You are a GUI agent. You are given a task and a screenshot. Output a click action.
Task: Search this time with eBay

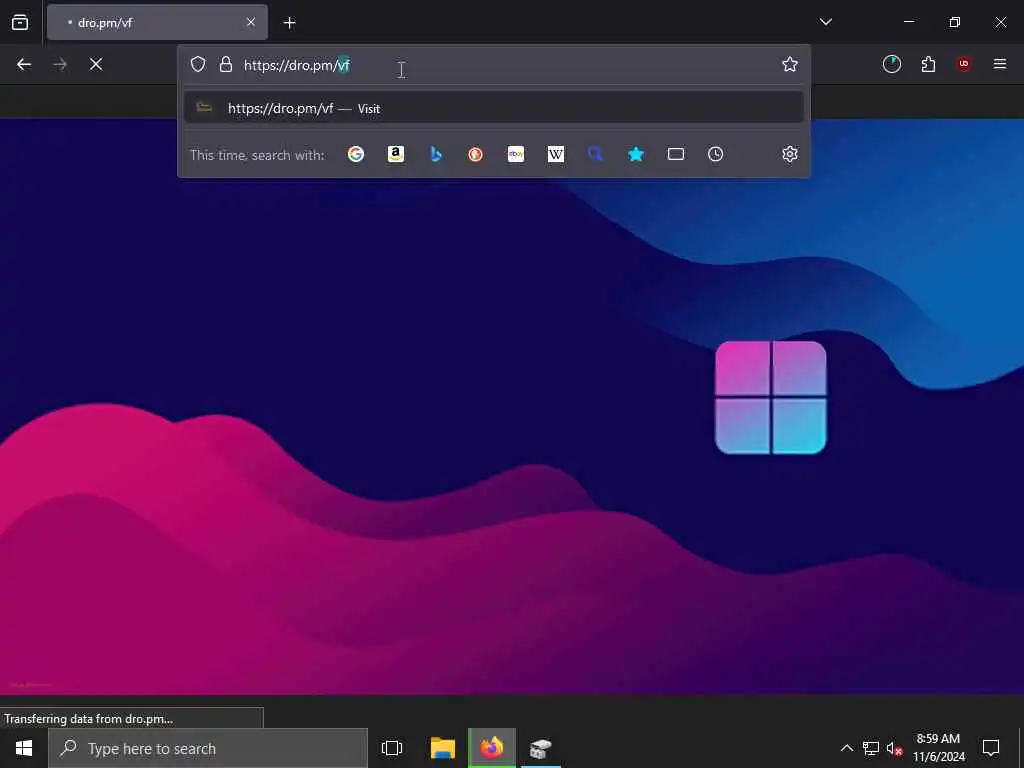click(516, 154)
